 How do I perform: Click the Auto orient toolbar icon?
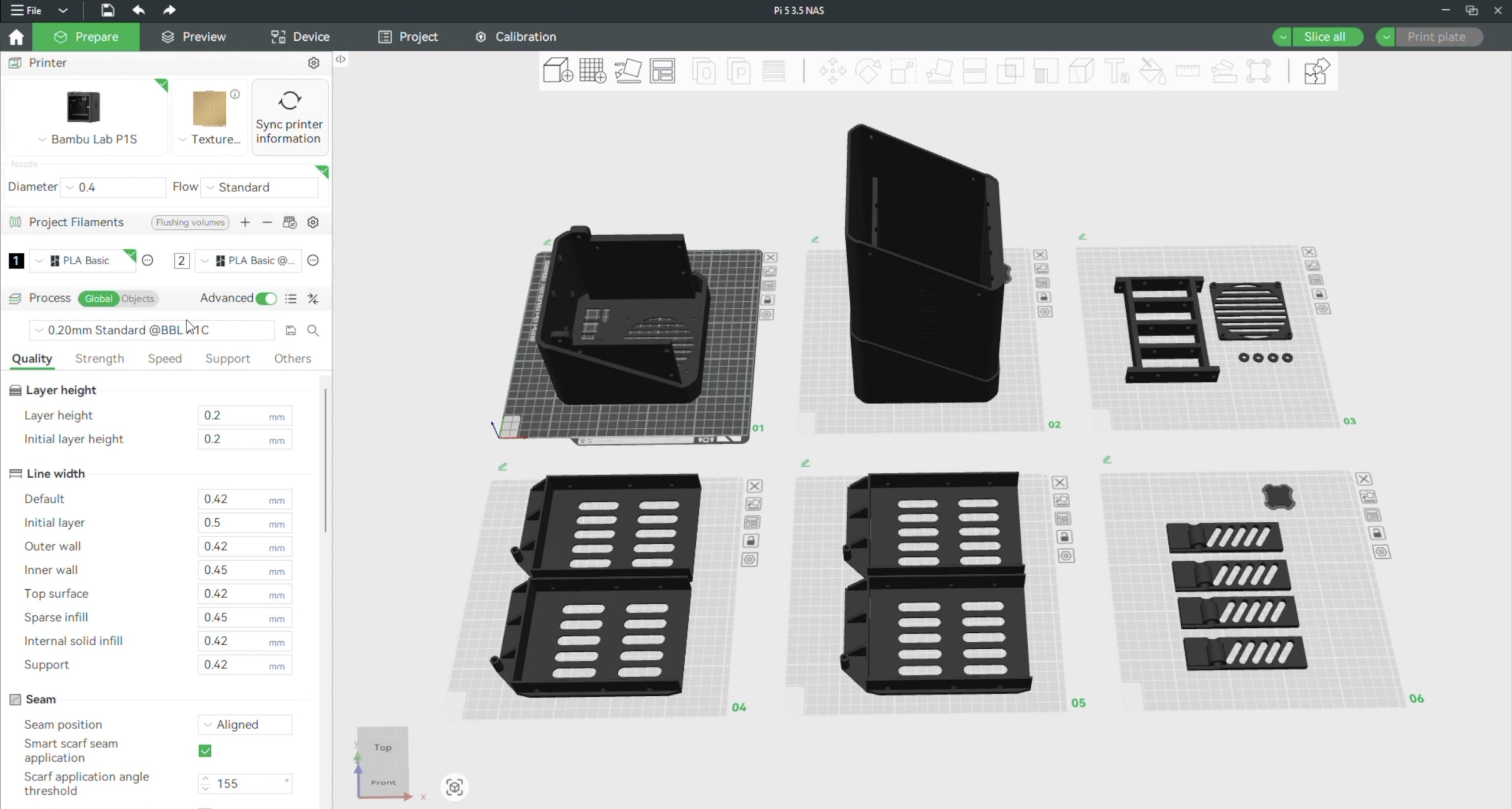628,71
